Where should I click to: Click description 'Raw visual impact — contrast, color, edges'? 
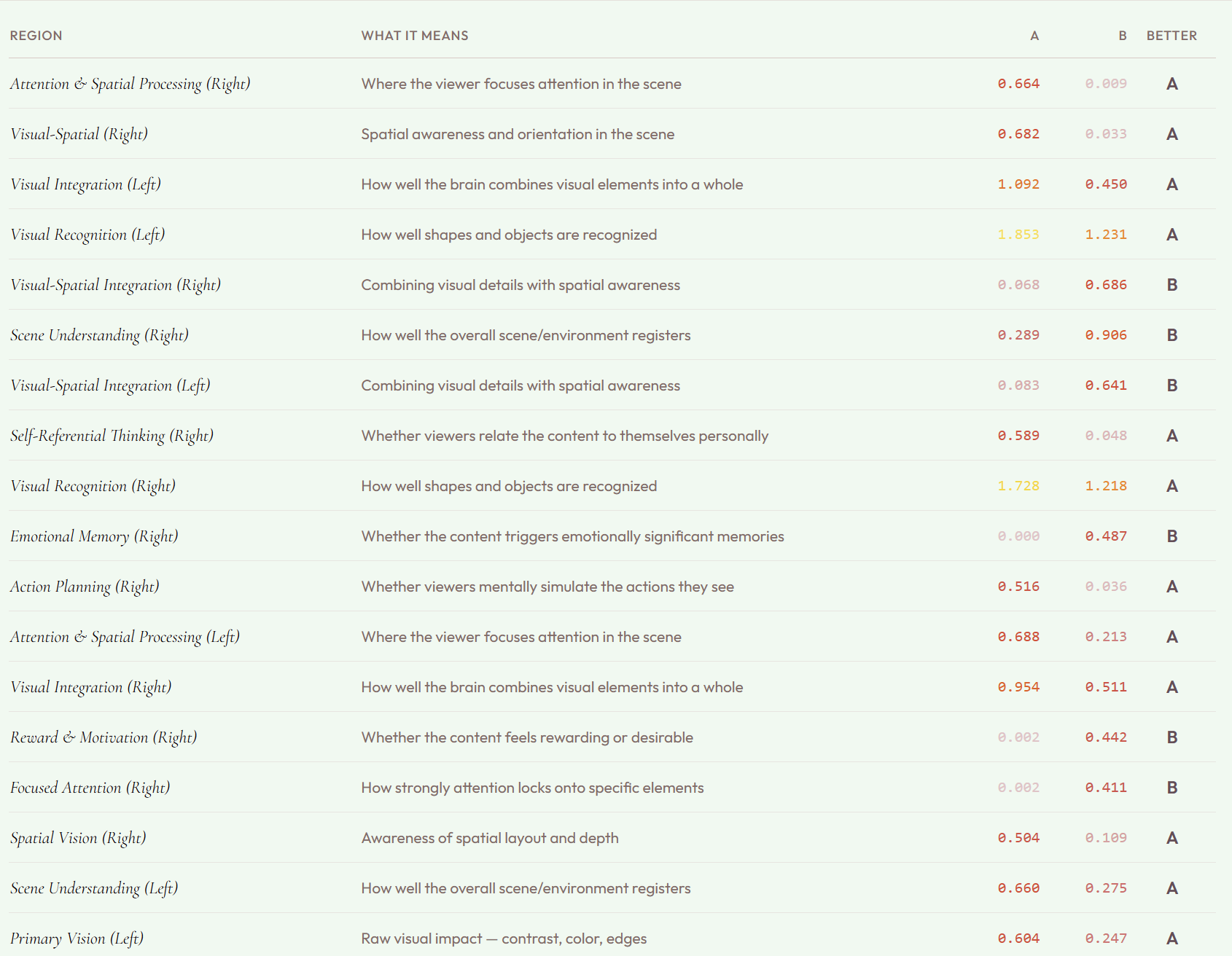tap(504, 939)
